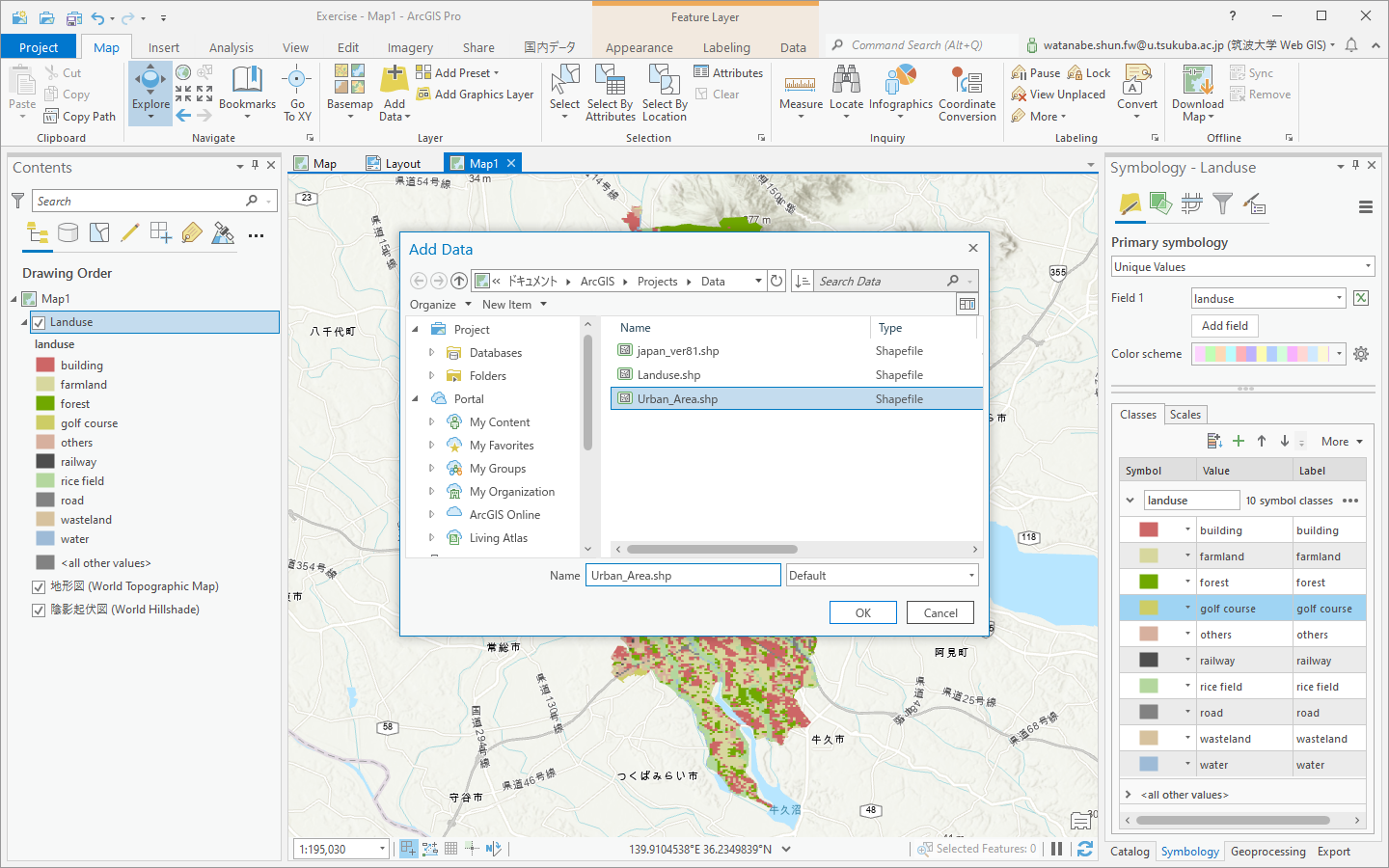Open the Analysis ribbon tab
This screenshot has width=1389, height=868.
231,47
